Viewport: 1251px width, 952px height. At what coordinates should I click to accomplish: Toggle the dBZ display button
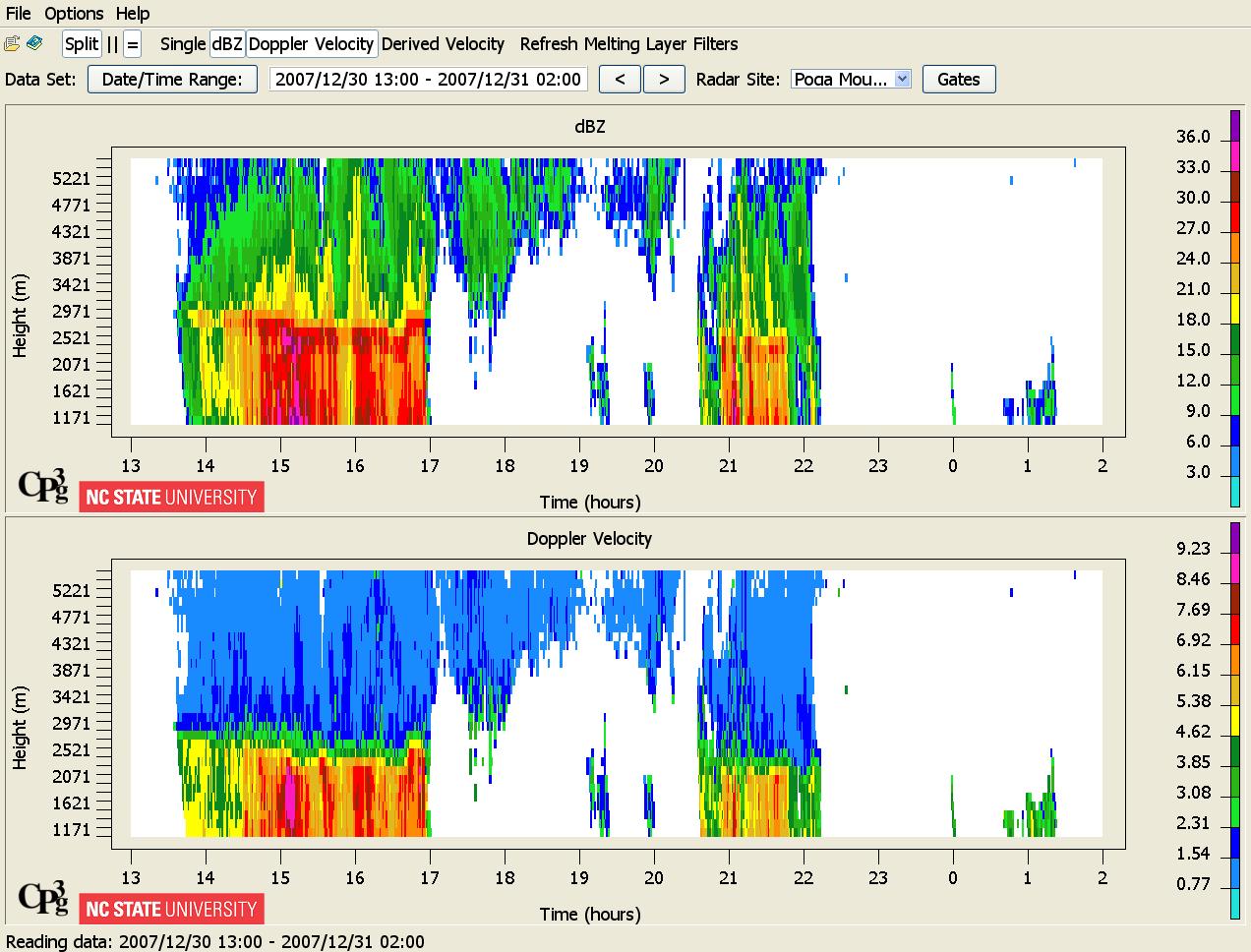(x=227, y=44)
